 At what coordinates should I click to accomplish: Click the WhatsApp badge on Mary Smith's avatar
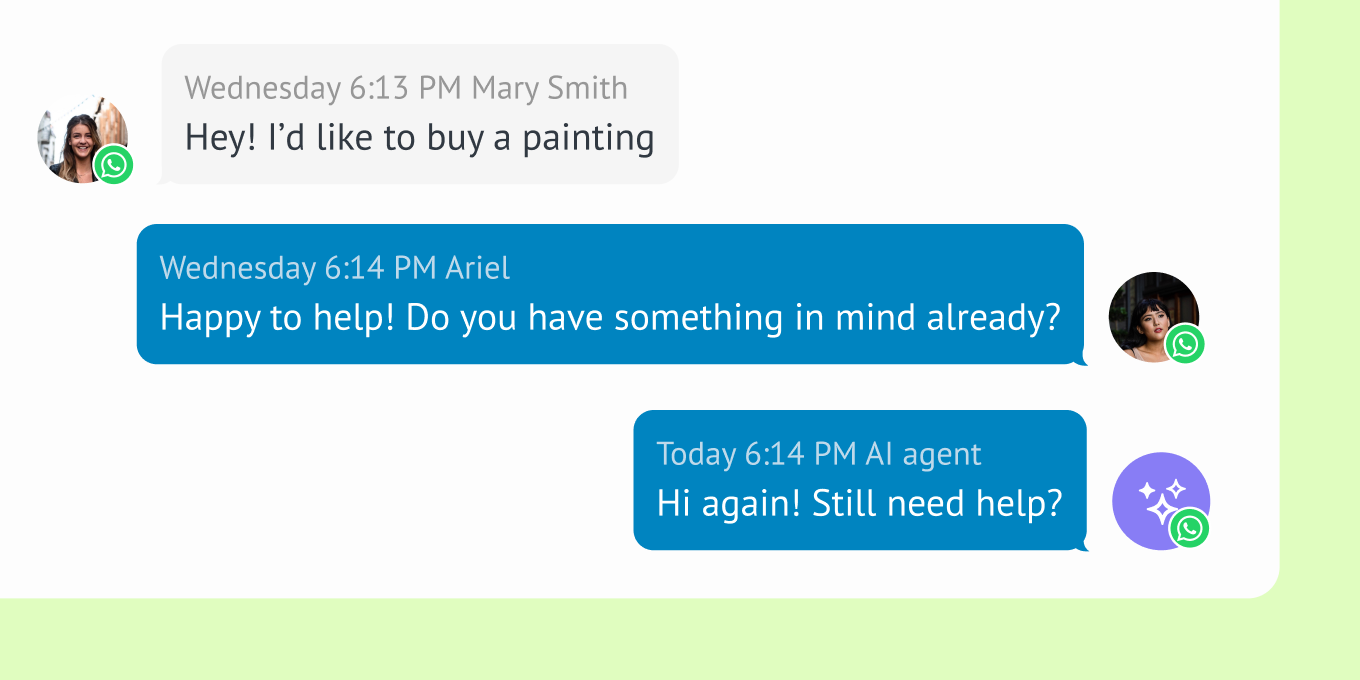(x=114, y=165)
